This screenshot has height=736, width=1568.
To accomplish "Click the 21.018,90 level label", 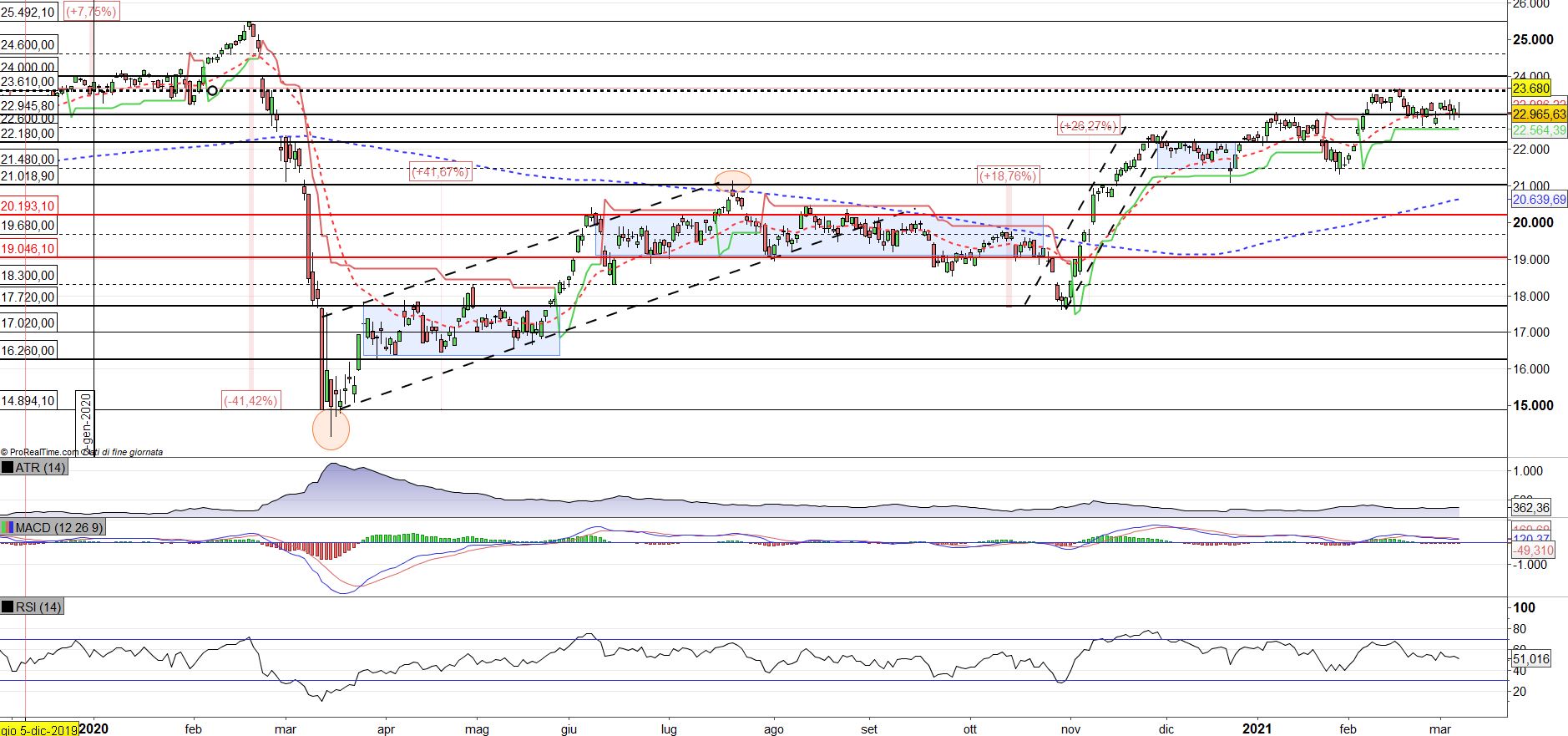I will pos(28,176).
